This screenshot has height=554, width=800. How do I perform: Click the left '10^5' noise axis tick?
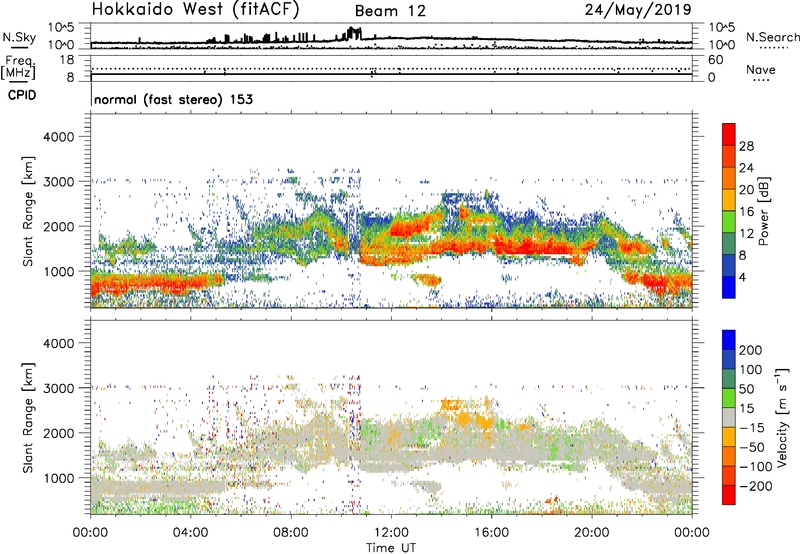[61, 27]
